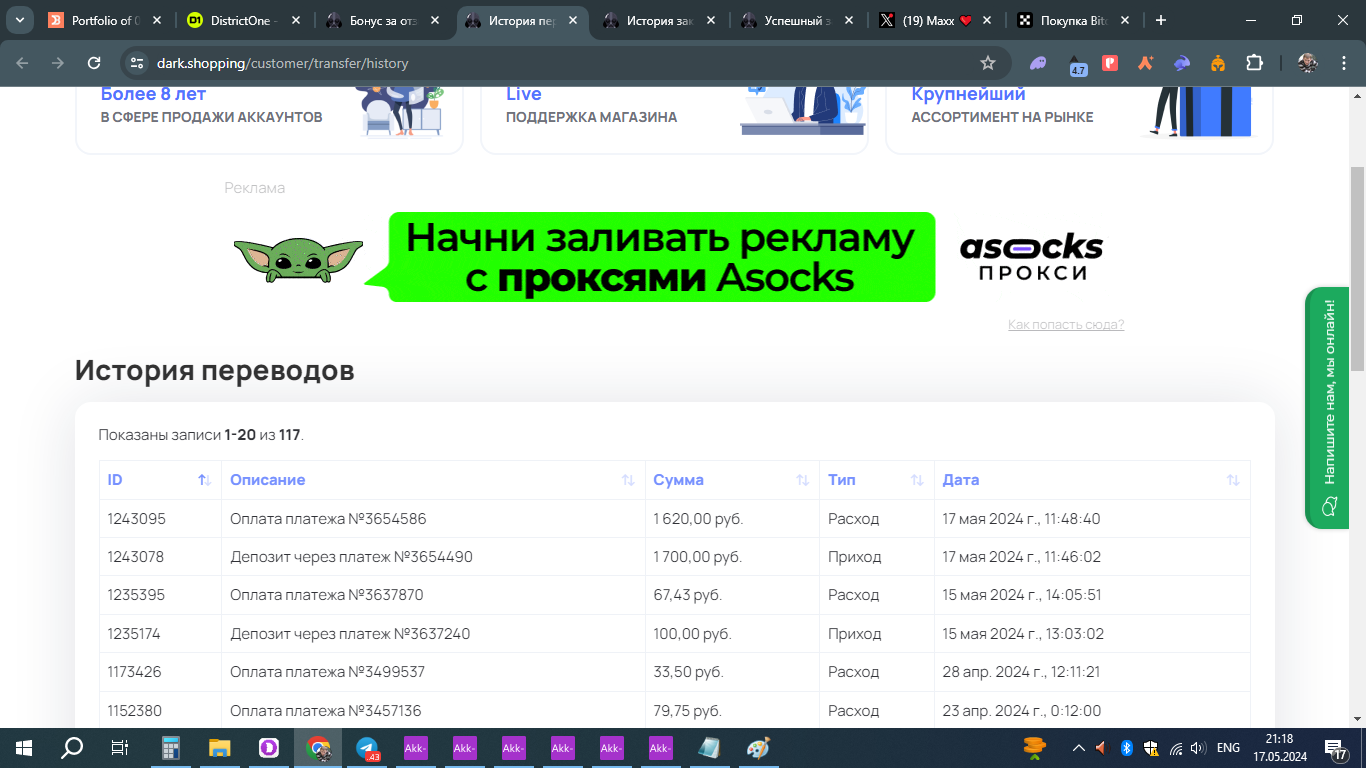Image resolution: width=1366 pixels, height=768 pixels.
Task: Open the network Wi-Fi tray icon
Action: (x=1175, y=748)
